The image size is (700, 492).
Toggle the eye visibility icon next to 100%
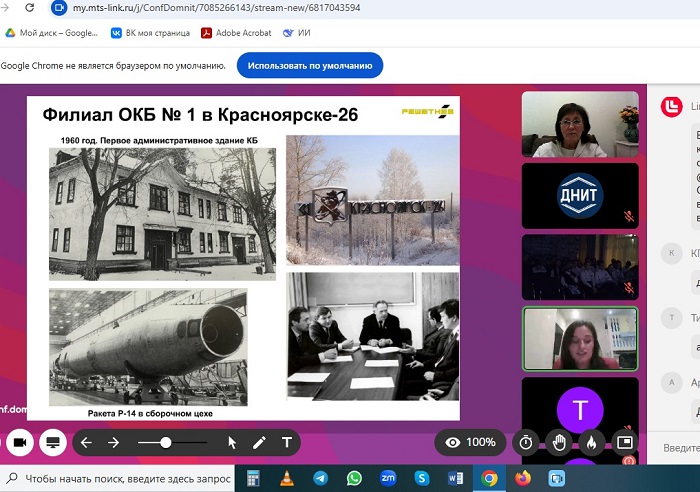453,442
